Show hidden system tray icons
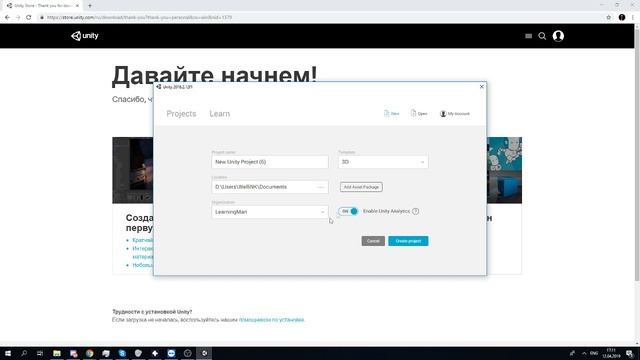 tap(584, 353)
